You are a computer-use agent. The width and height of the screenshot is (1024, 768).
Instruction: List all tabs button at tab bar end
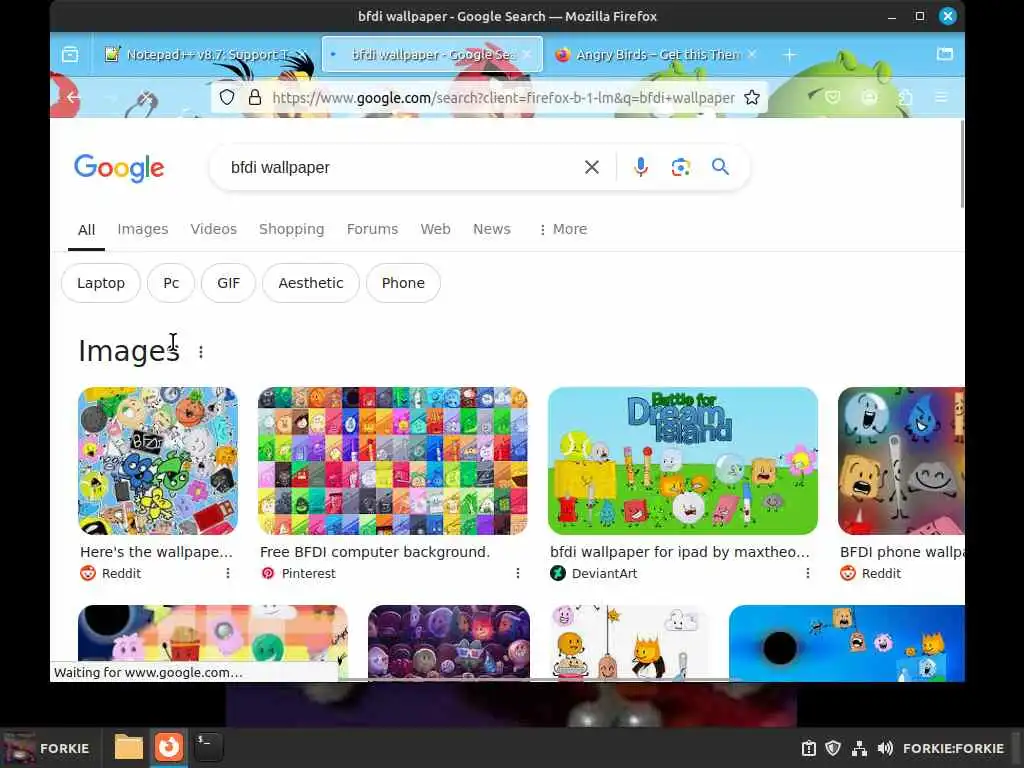point(944,54)
